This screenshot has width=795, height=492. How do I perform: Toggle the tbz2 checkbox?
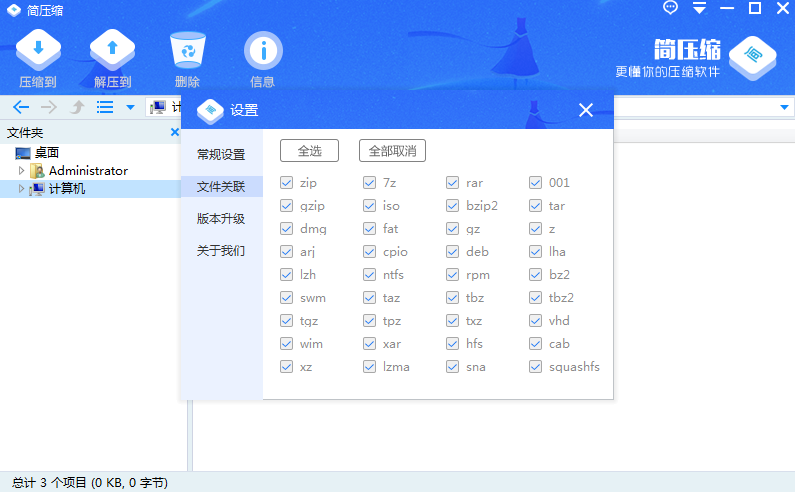[x=535, y=298]
